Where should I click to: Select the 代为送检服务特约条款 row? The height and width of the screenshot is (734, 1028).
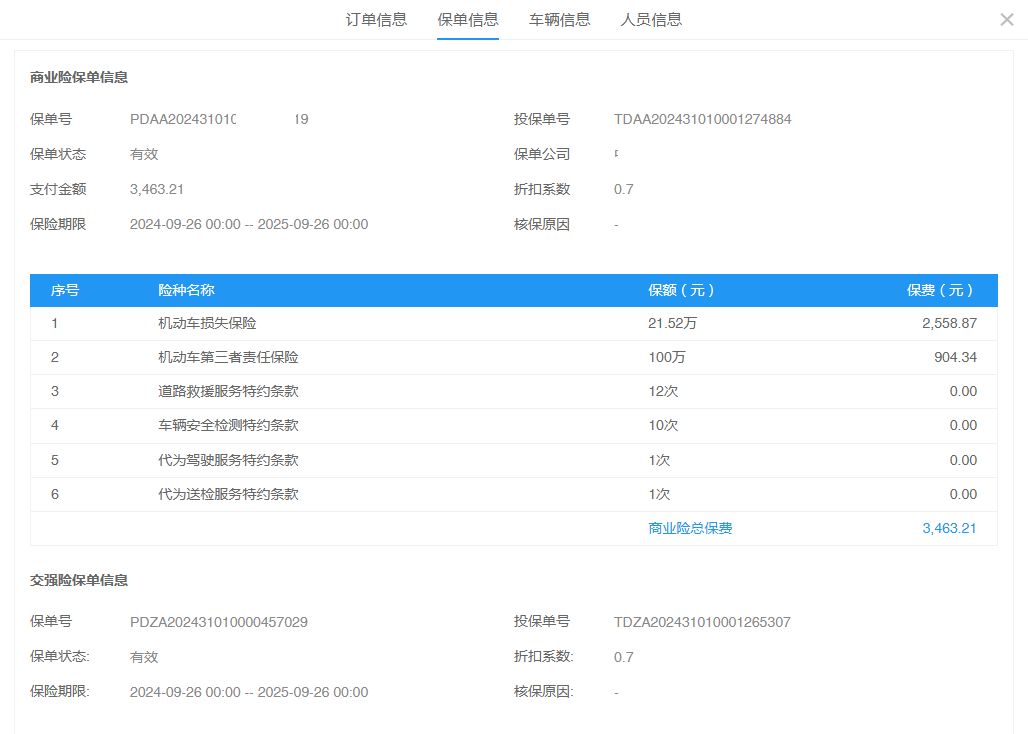(x=228, y=494)
